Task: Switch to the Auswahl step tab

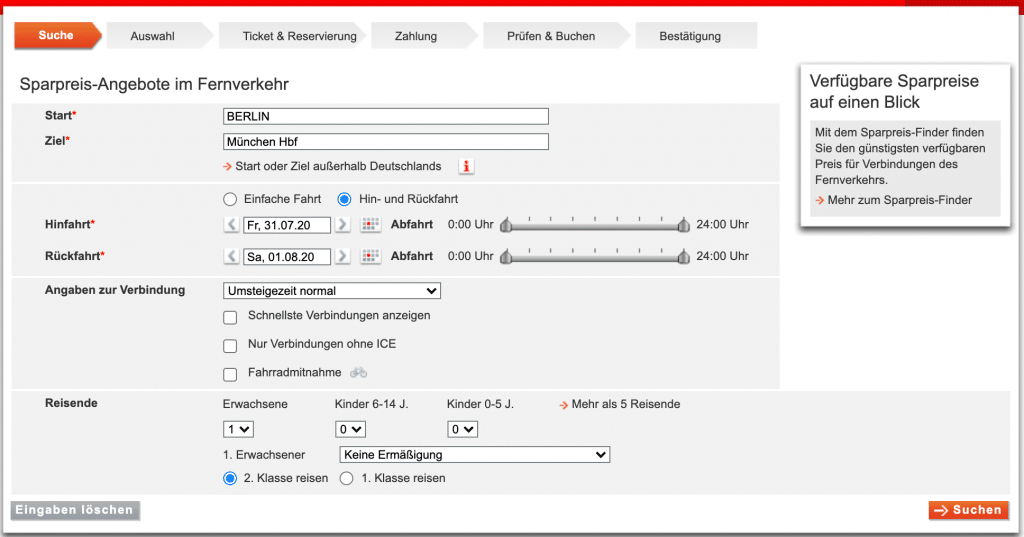Action: point(152,36)
